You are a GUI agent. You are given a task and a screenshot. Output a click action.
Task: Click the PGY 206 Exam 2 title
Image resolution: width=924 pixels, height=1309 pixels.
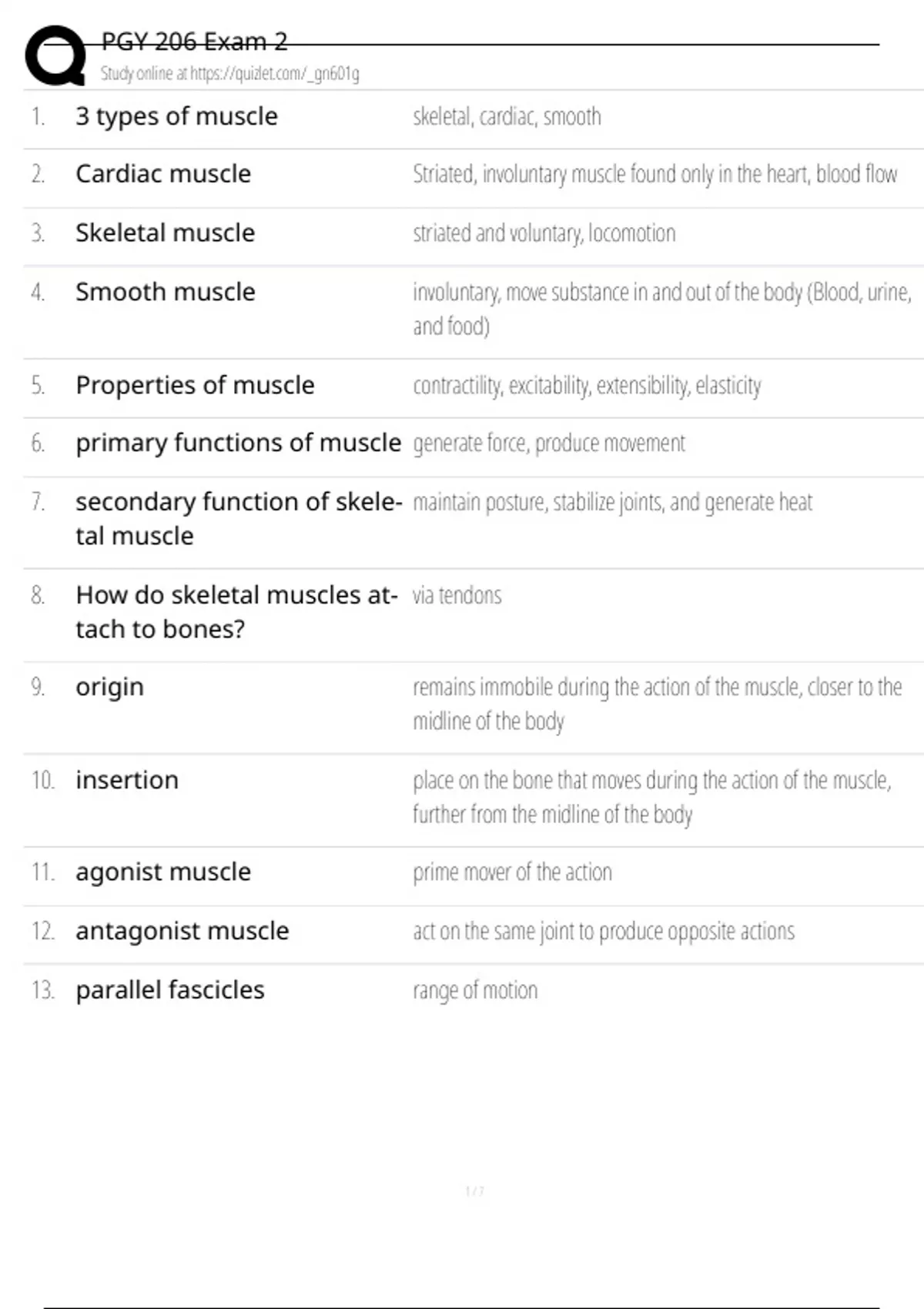pyautogui.click(x=194, y=42)
